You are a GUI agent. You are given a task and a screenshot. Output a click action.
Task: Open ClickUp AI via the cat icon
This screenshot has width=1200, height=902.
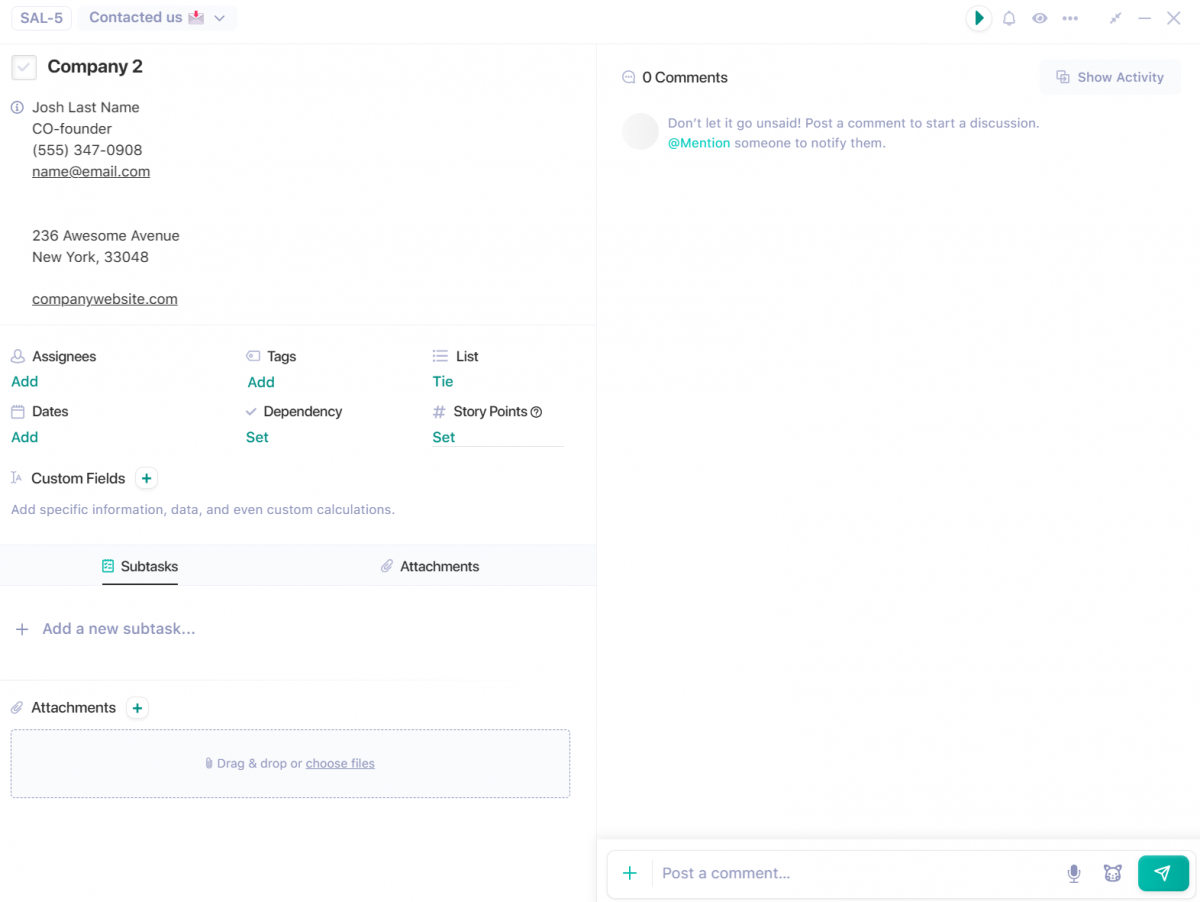coord(1113,873)
